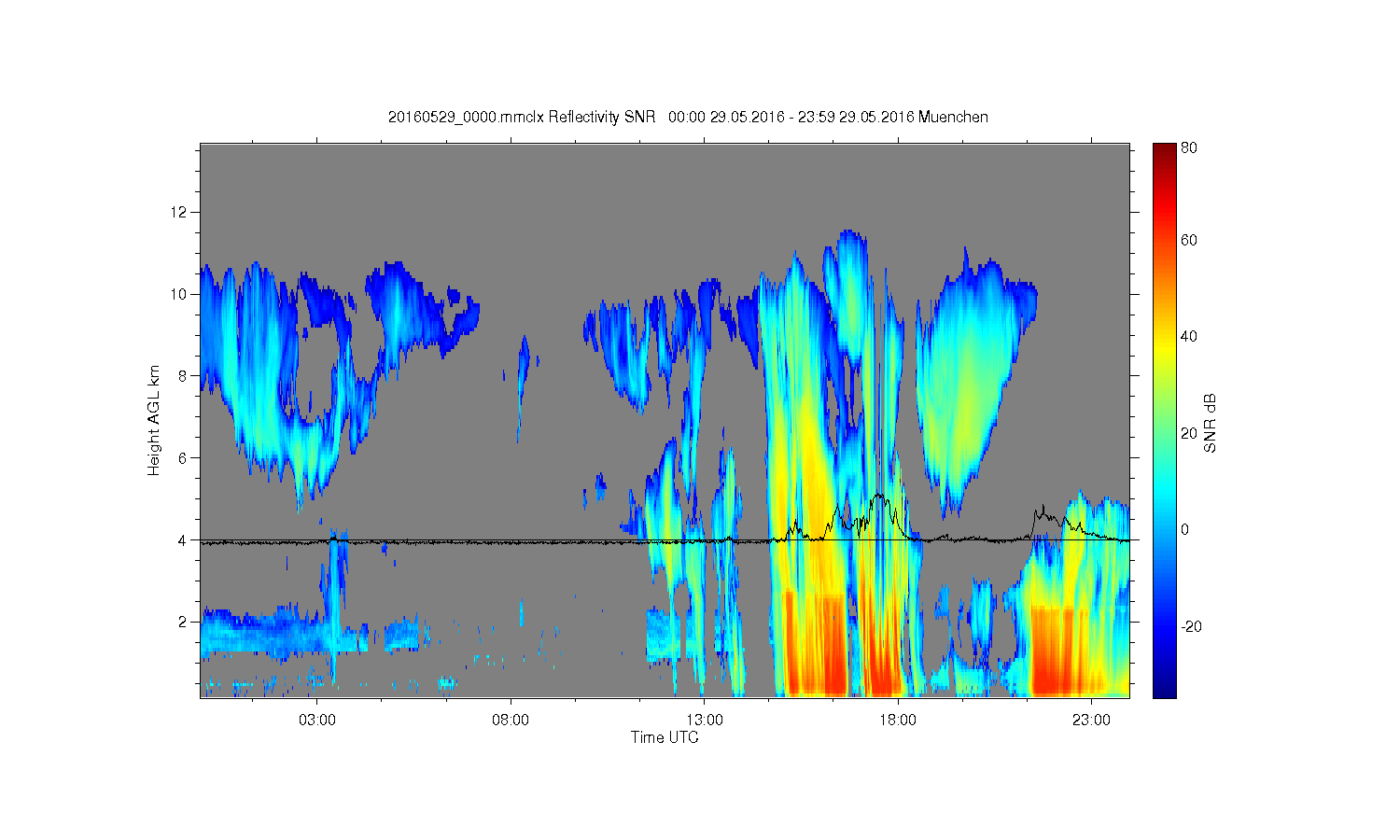The image size is (1400, 840).
Task: Click the 13:00 time tick label
Action: (705, 721)
